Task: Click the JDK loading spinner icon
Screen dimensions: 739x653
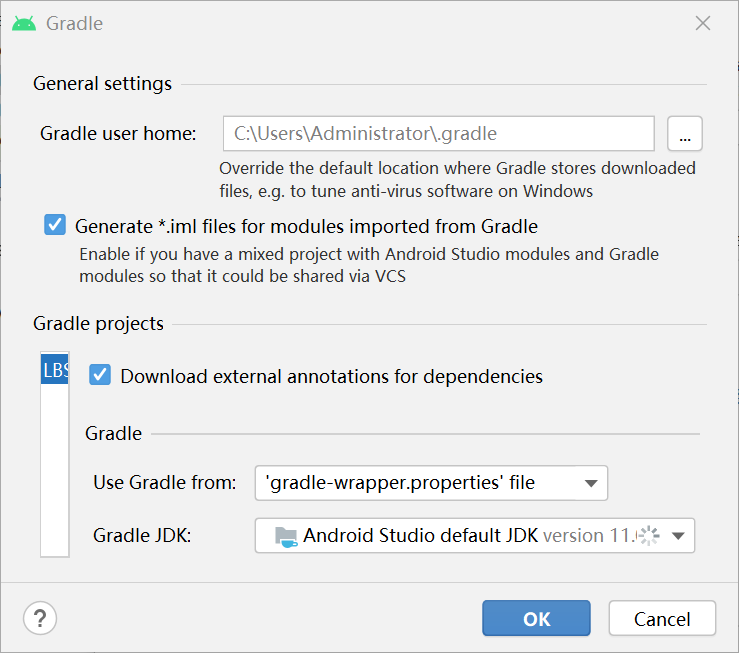Action: tap(649, 536)
